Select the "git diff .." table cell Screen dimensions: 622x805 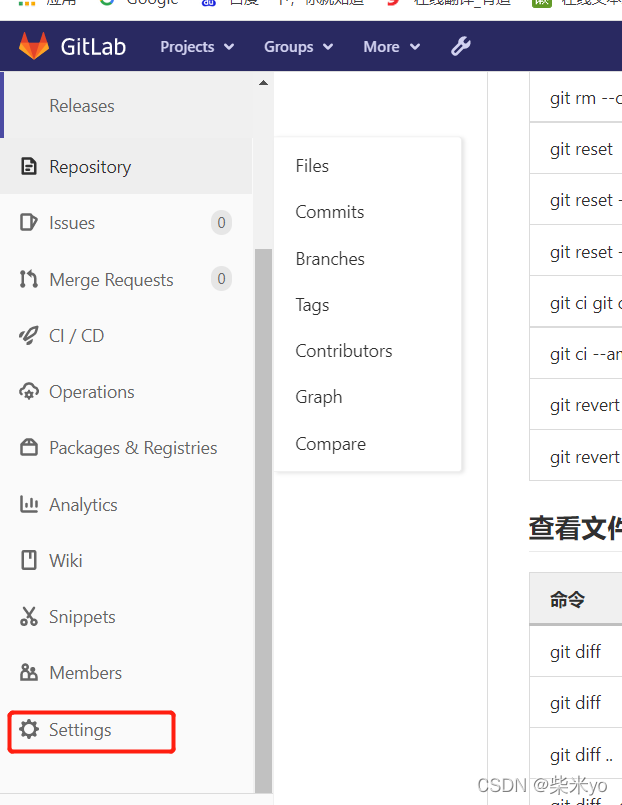[x=576, y=754]
